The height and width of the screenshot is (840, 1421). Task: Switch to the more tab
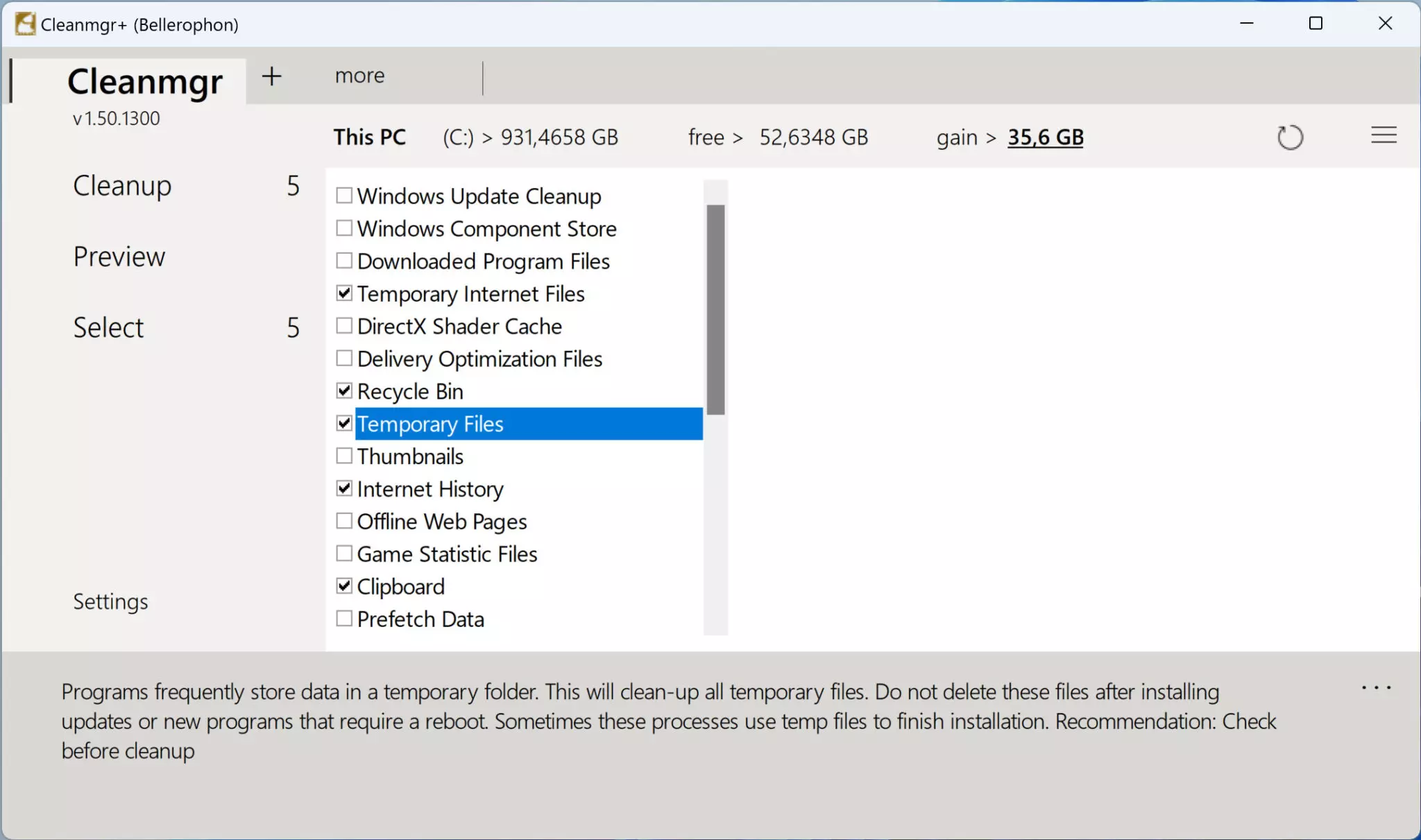[359, 75]
